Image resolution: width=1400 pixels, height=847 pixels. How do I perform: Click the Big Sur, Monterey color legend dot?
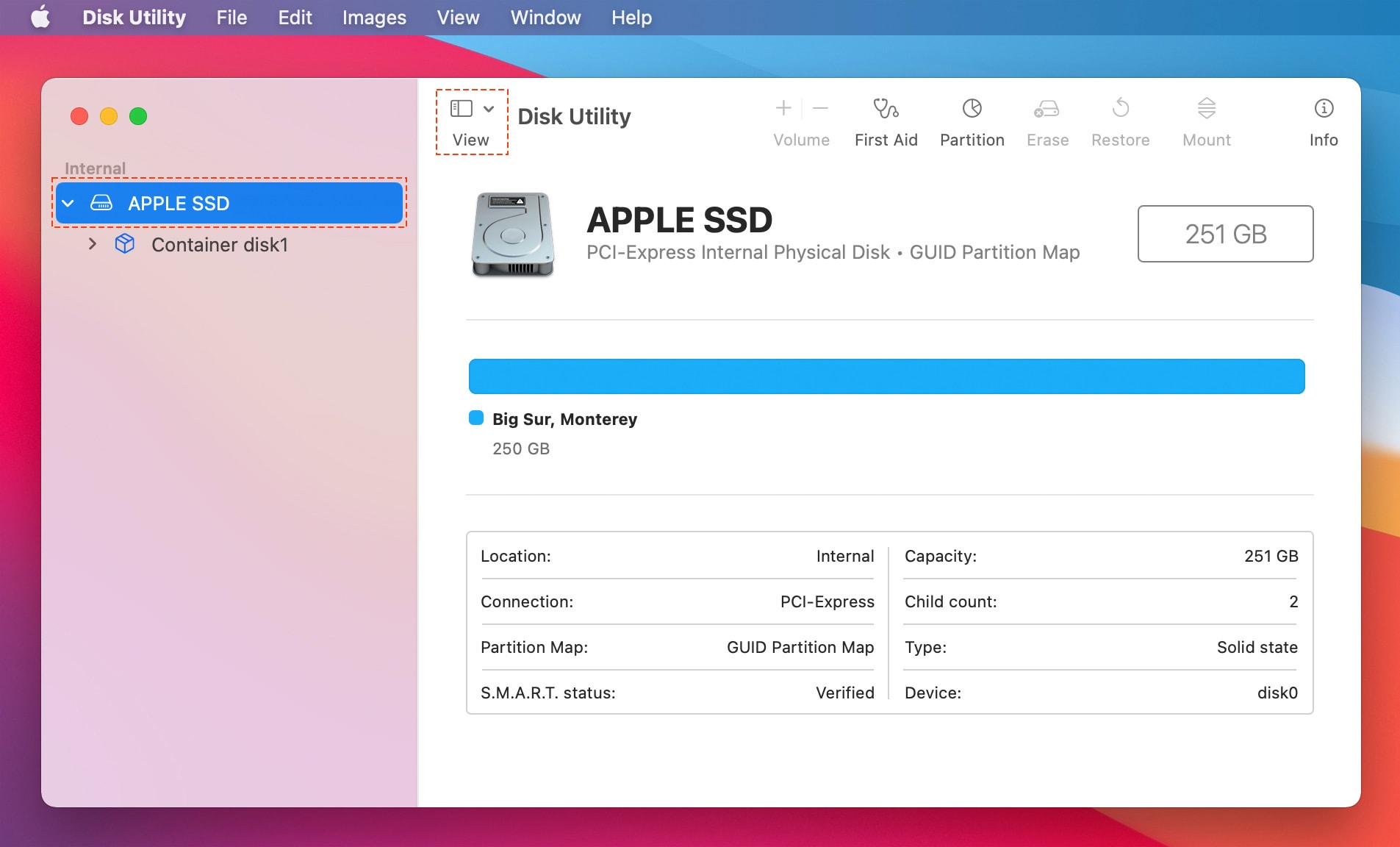(475, 418)
